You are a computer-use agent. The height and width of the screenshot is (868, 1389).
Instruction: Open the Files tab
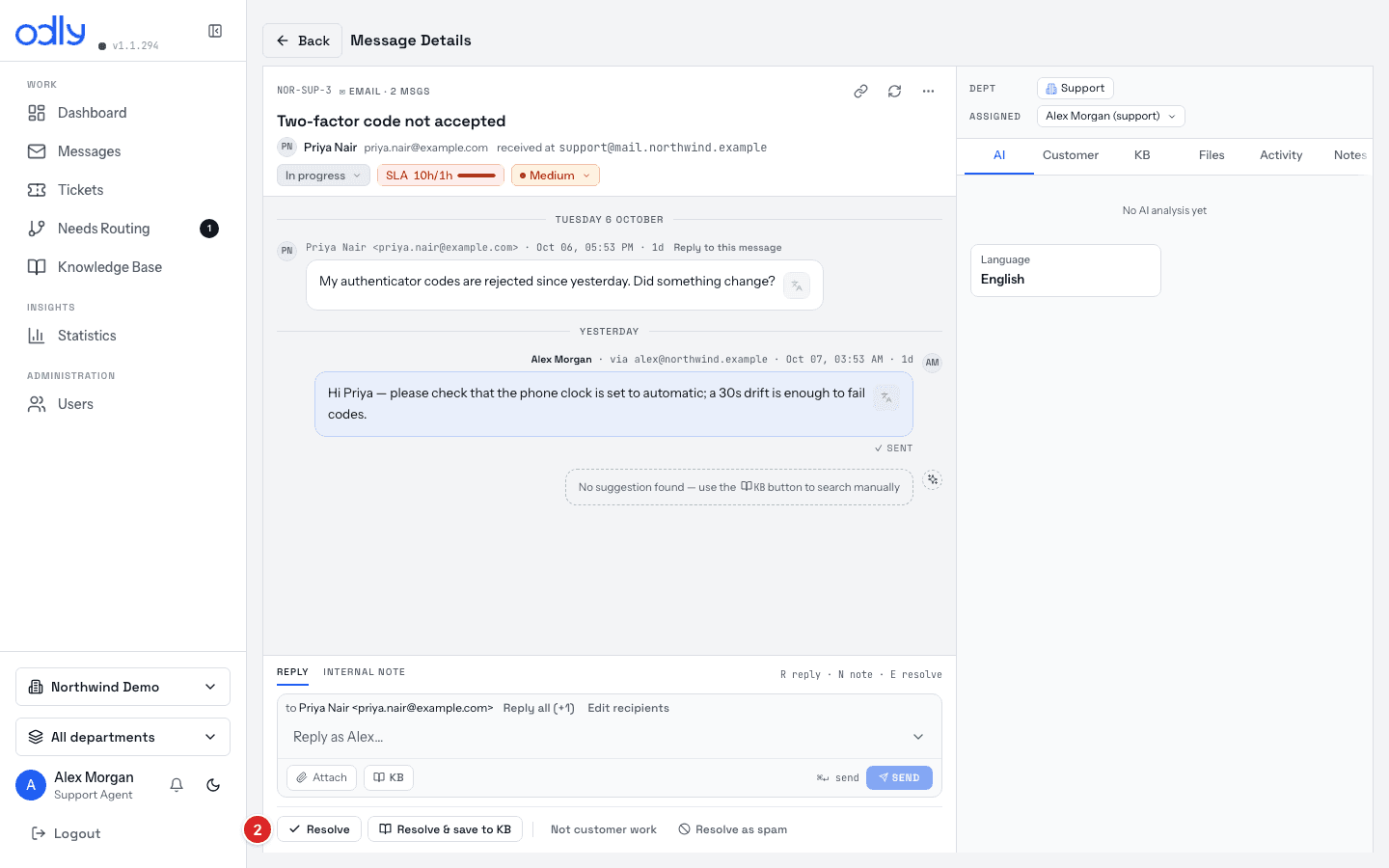tap(1212, 155)
